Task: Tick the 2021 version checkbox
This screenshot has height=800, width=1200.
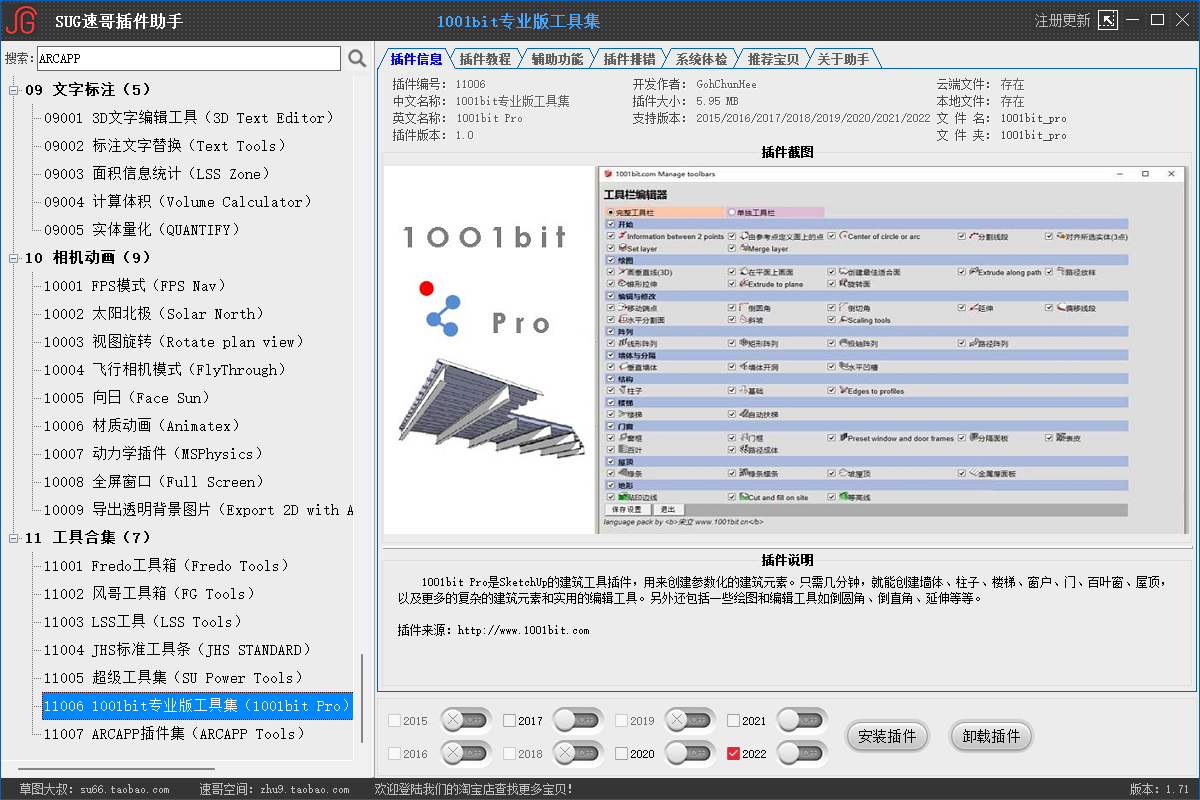Action: point(734,721)
